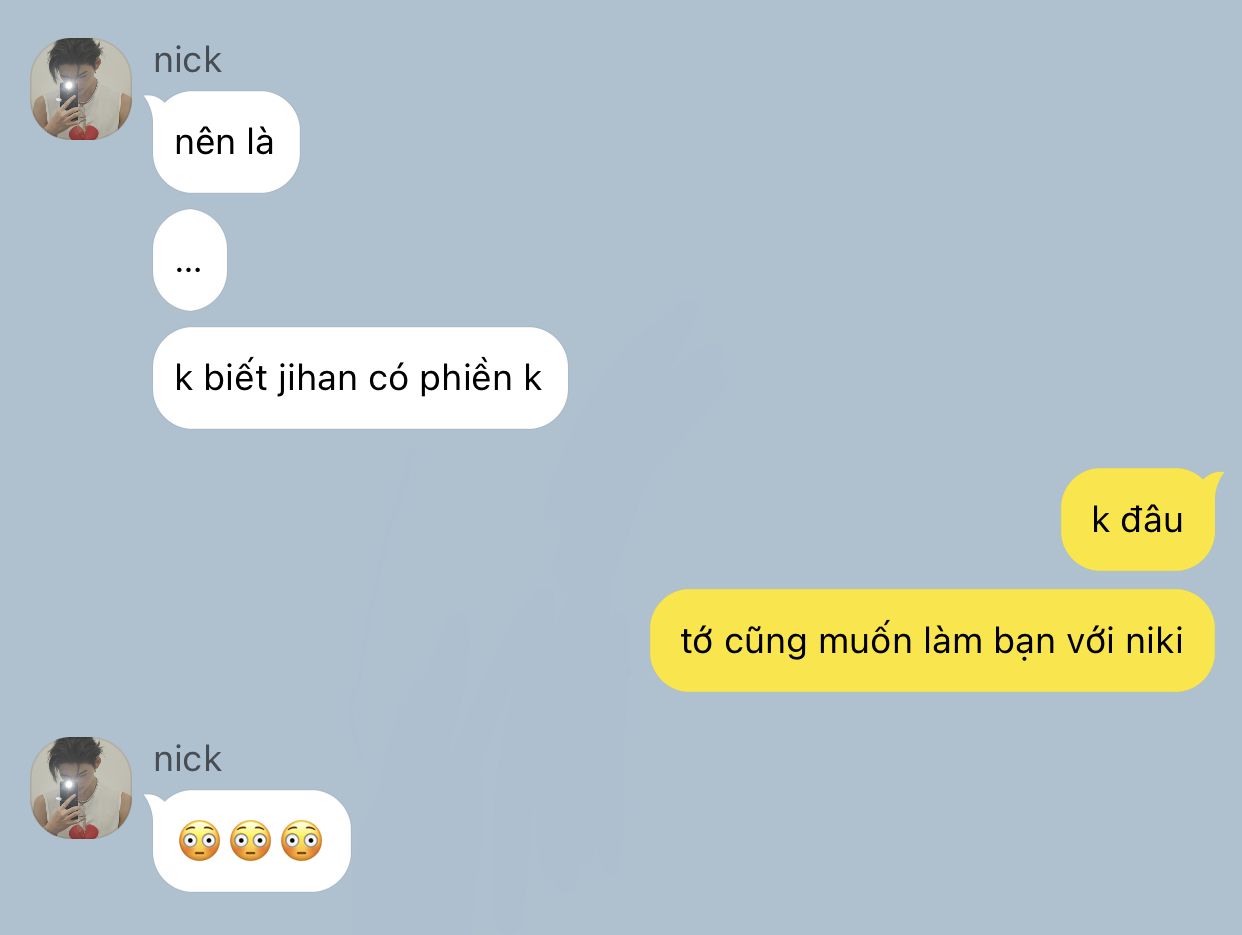Select the "..." message bubble
This screenshot has height=935, width=1242.
pyautogui.click(x=190, y=260)
